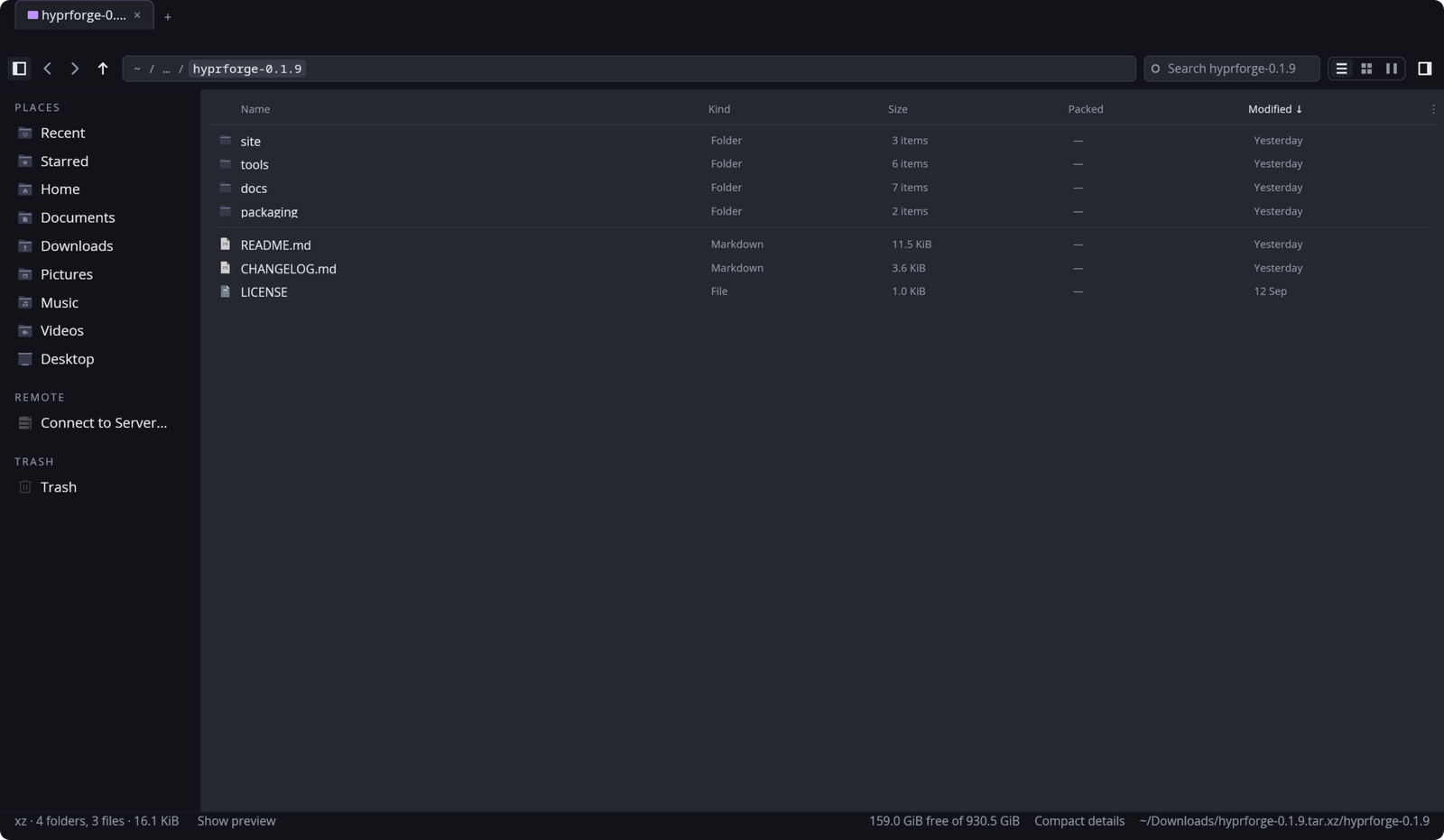This screenshot has width=1444, height=840.
Task: Select README.md file
Action: pyautogui.click(x=821, y=245)
